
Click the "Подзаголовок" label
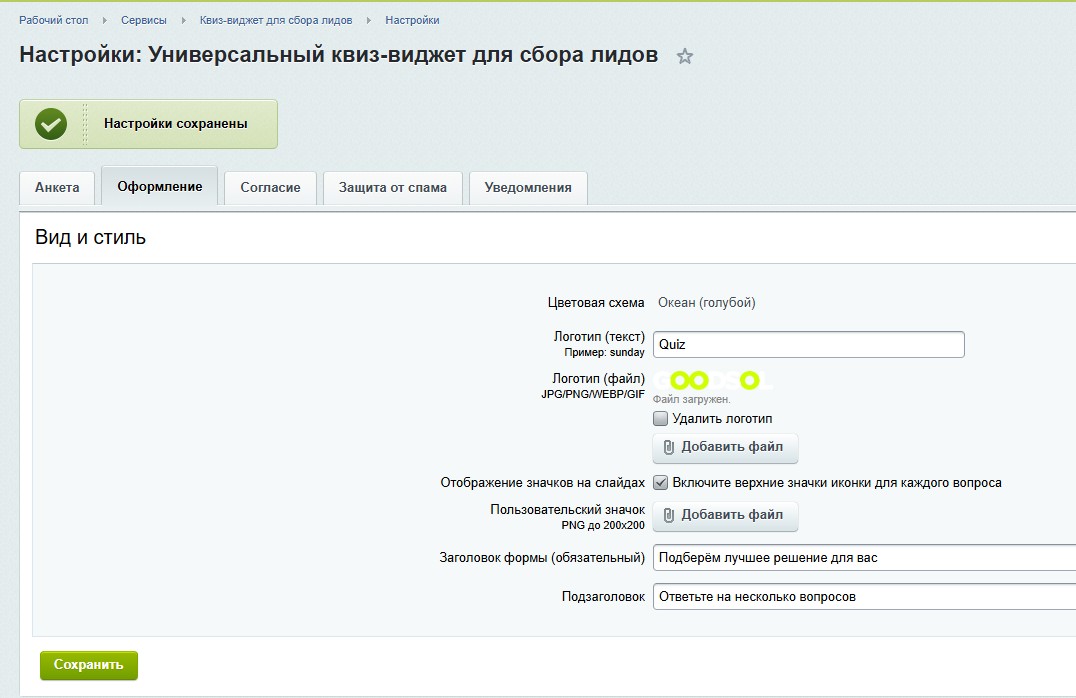click(x=603, y=597)
